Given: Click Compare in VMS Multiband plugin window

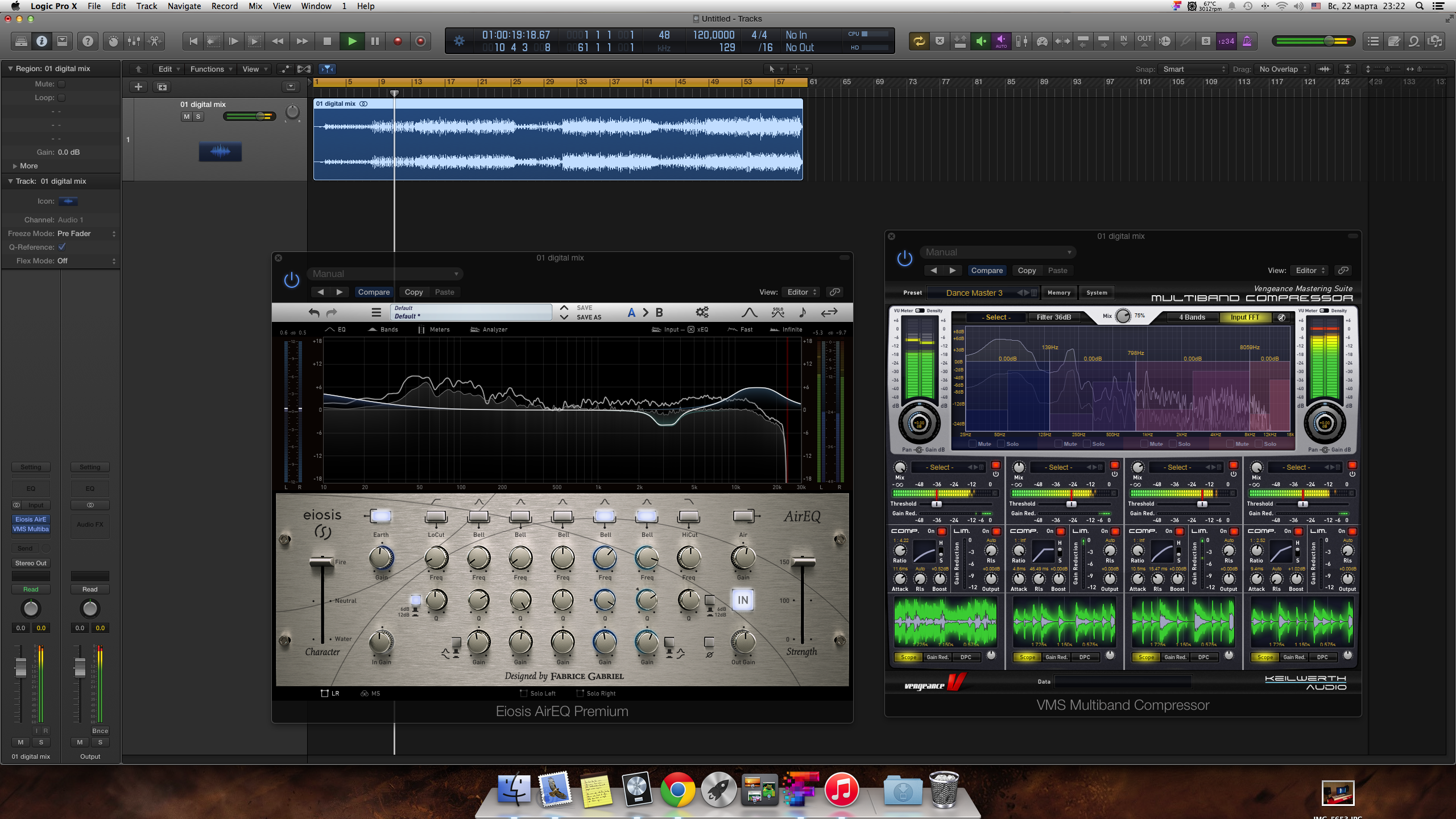Looking at the screenshot, I should tap(987, 271).
